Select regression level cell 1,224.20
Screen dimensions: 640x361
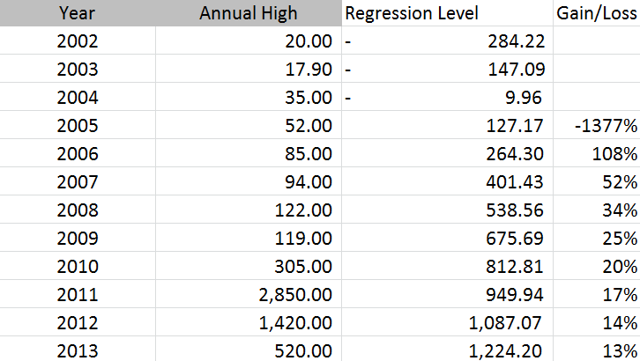coord(447,350)
